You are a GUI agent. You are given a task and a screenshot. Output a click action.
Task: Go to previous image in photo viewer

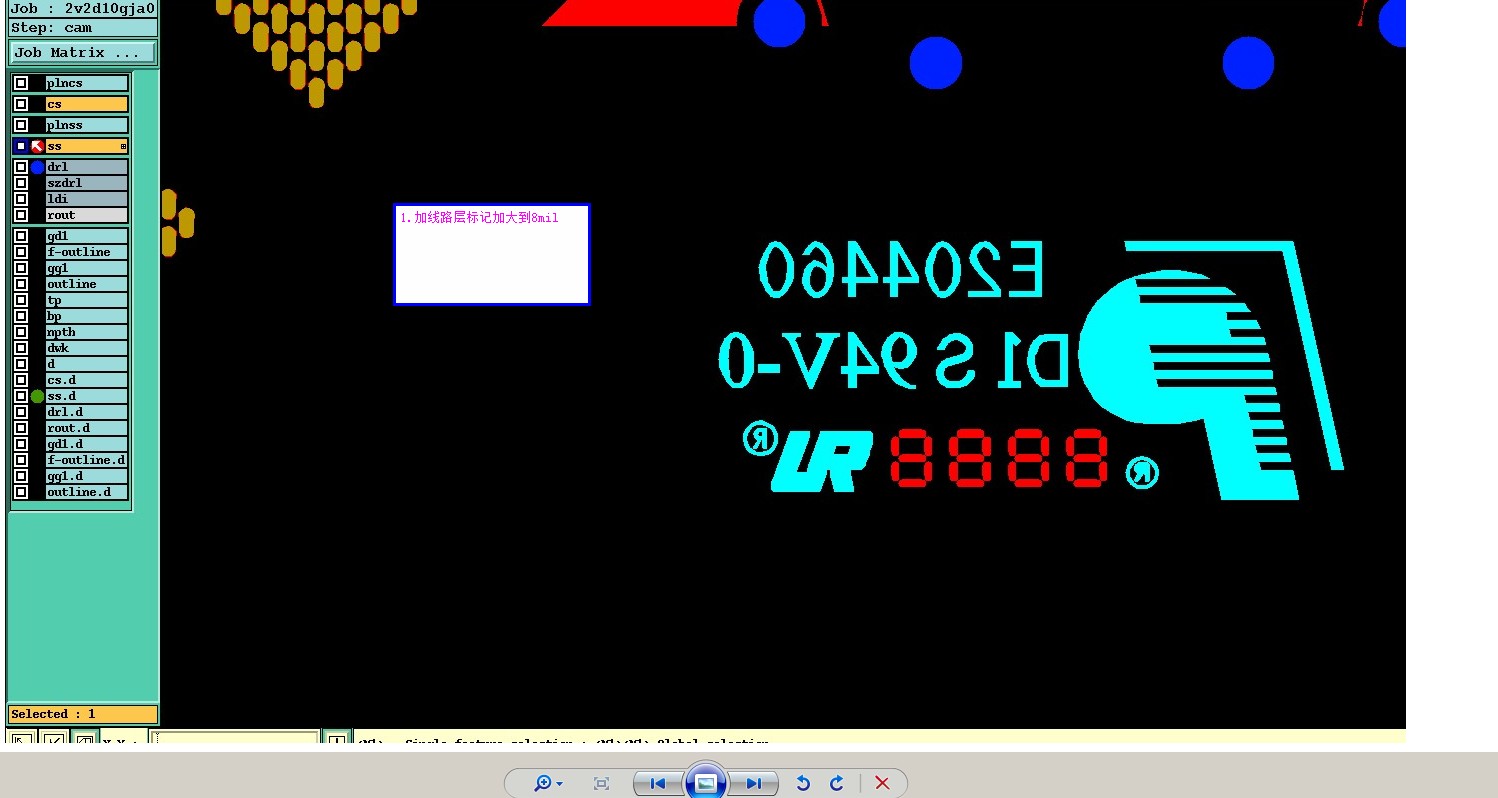pyautogui.click(x=658, y=783)
